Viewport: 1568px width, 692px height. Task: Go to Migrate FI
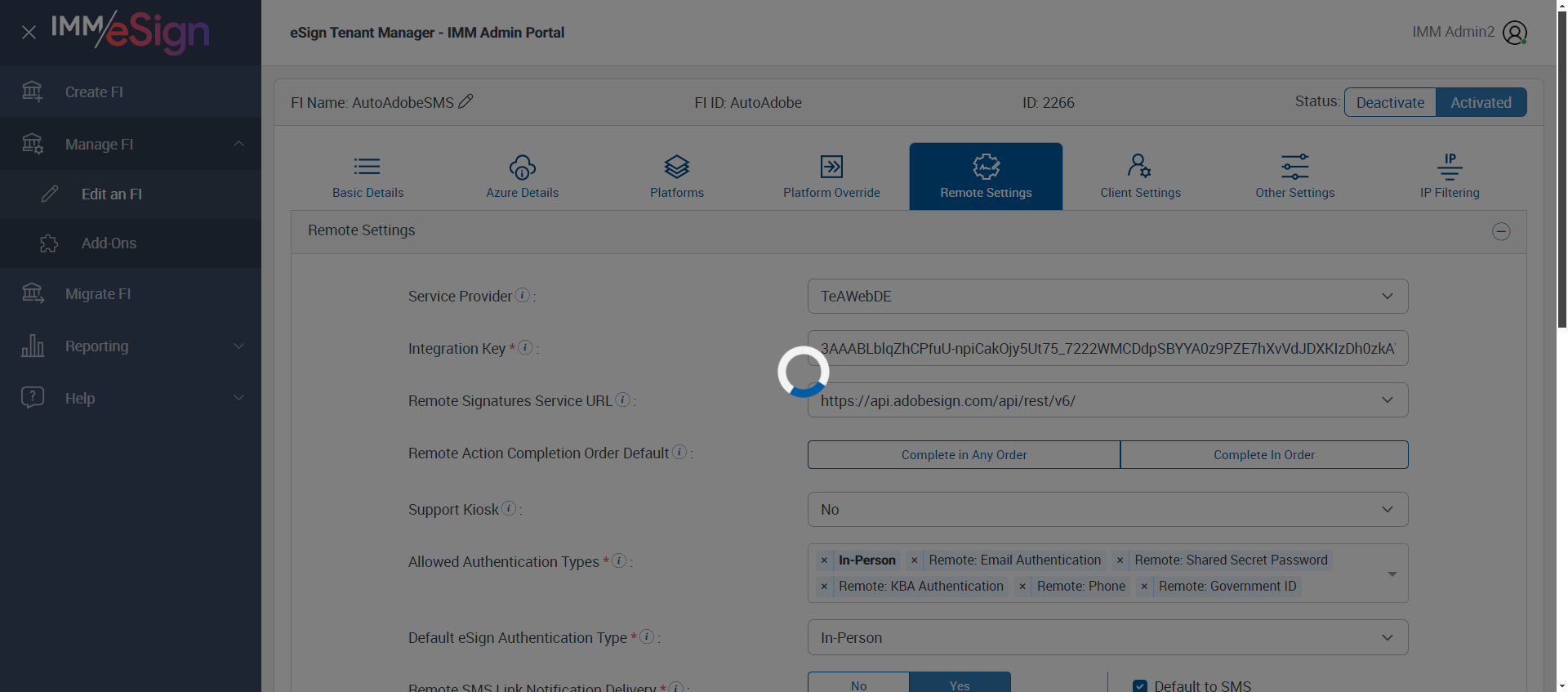pyautogui.click(x=131, y=293)
